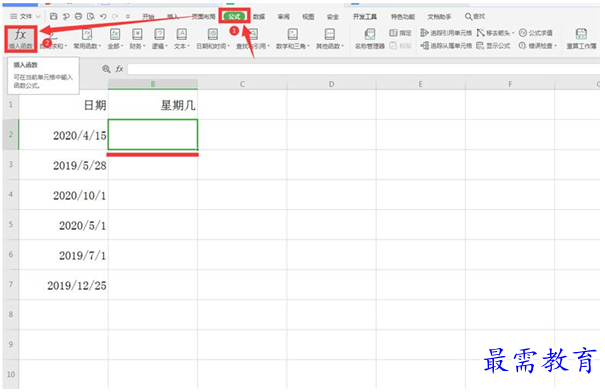Switch to the 数据 tab
The image size is (605, 392).
(x=259, y=16)
